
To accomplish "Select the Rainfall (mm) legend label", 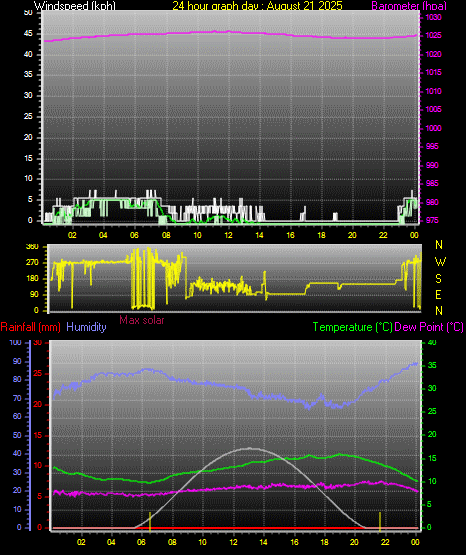I will point(30,327).
